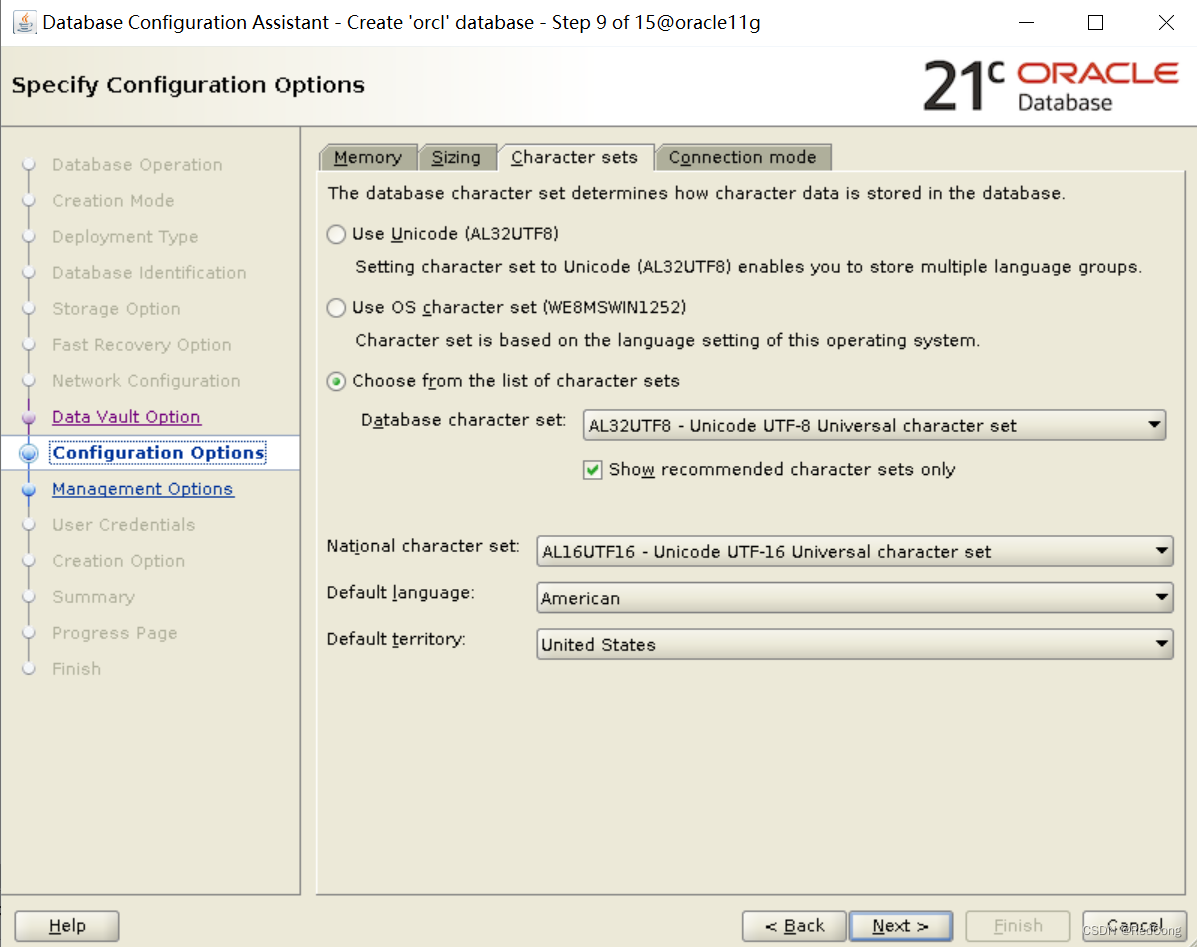Click the 'Default territory:' label

pos(396,639)
